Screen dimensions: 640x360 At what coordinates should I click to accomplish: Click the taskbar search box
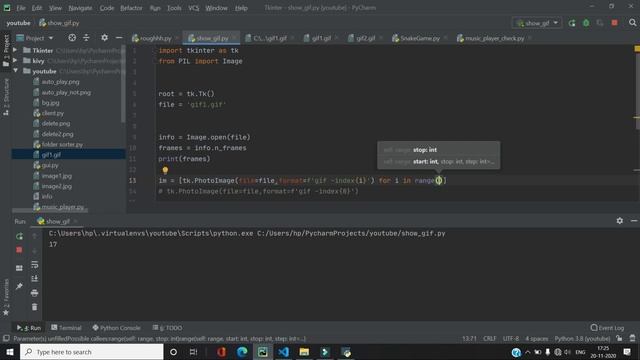pos(91,352)
